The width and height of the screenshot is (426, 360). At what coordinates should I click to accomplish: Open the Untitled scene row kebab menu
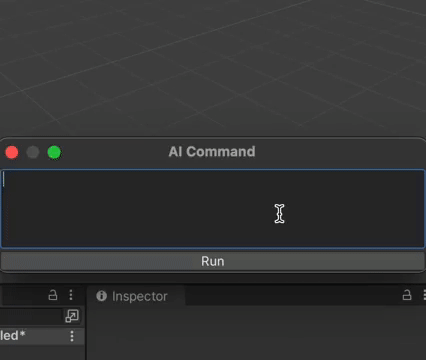pos(72,336)
